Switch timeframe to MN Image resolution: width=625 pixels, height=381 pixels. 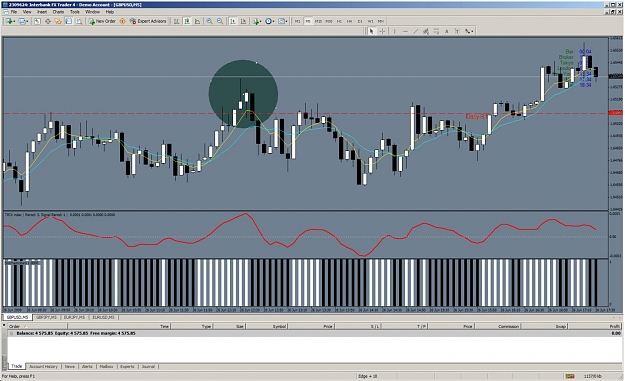click(x=381, y=21)
